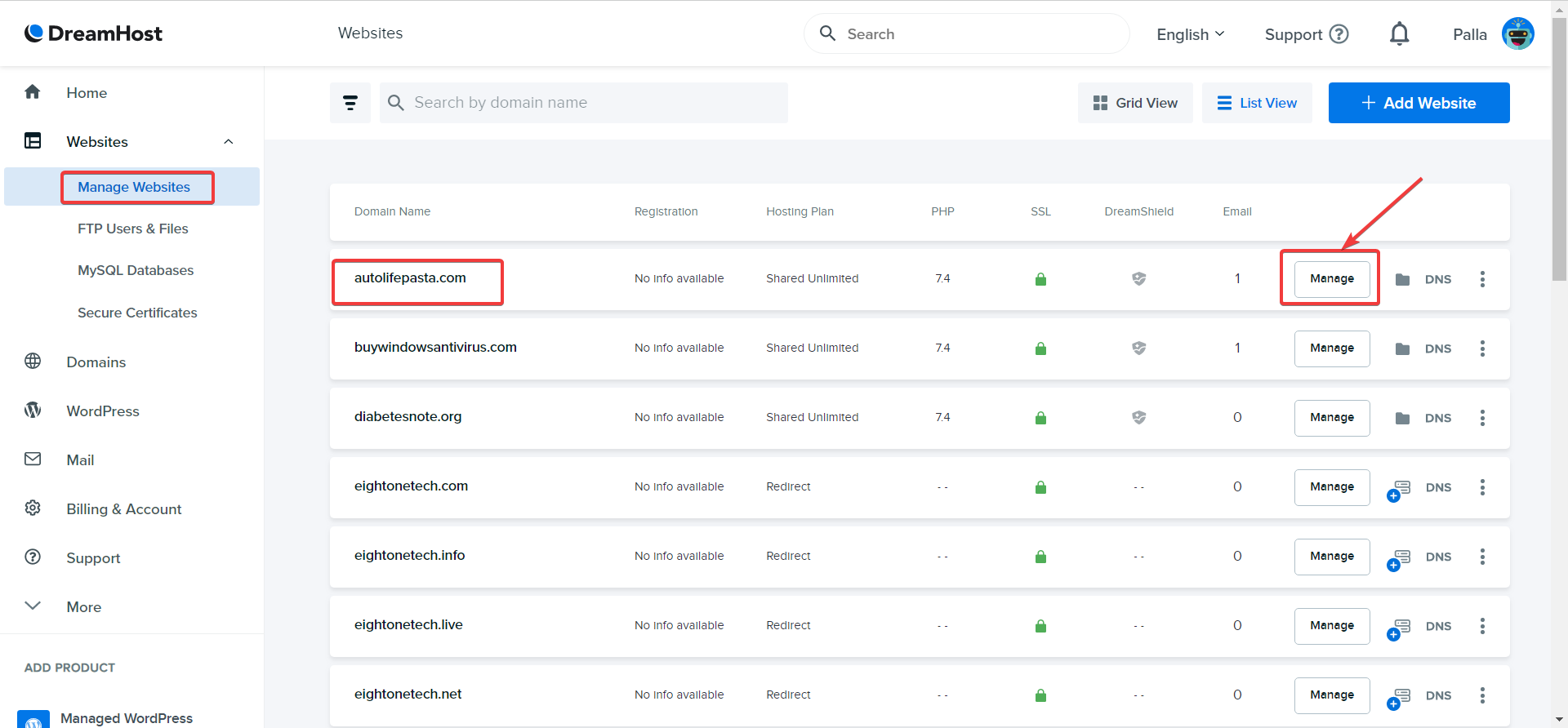Open more options for eightonetech.com
Image resolution: width=1568 pixels, height=728 pixels.
click(1482, 487)
